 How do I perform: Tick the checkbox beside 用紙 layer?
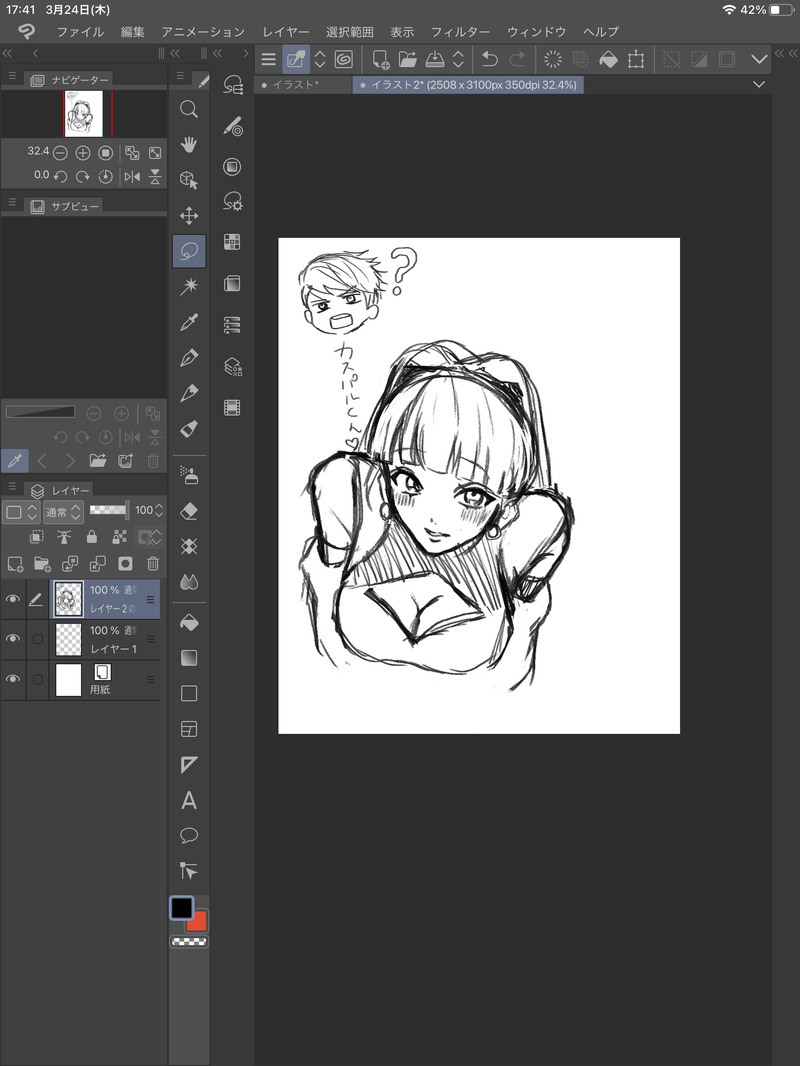tap(38, 679)
